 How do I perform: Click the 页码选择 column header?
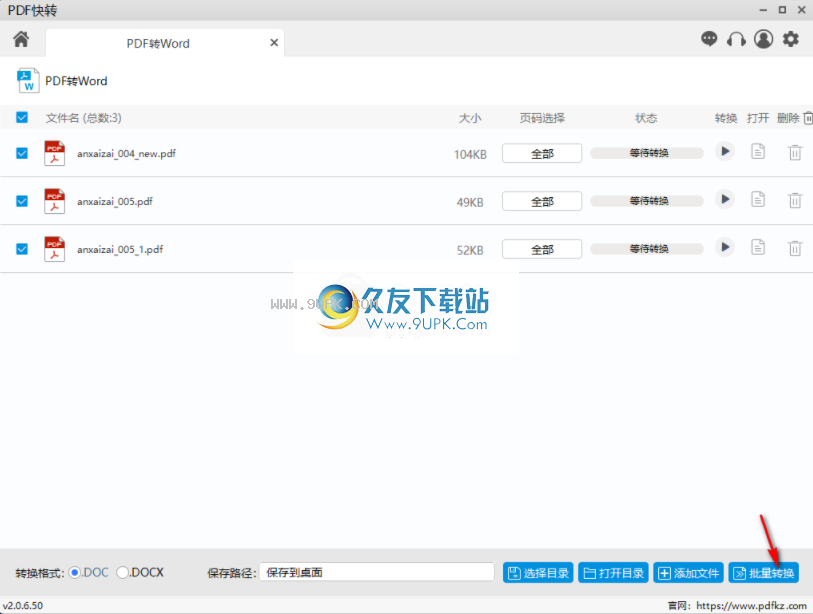(x=542, y=118)
